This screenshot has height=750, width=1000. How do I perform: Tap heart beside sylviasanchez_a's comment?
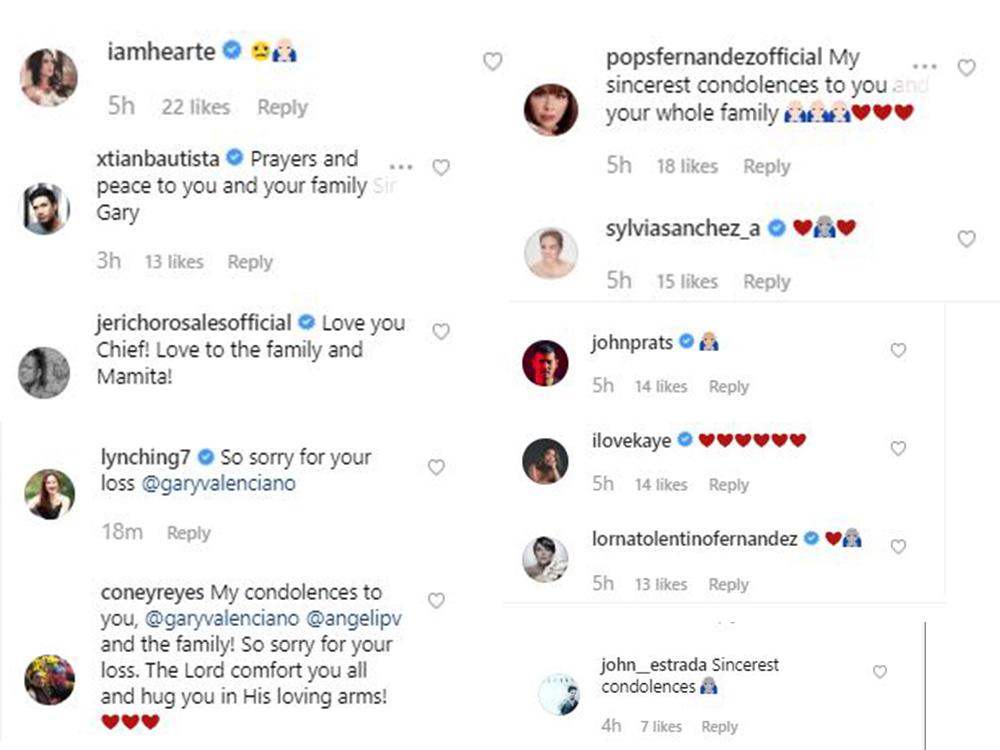tap(966, 239)
